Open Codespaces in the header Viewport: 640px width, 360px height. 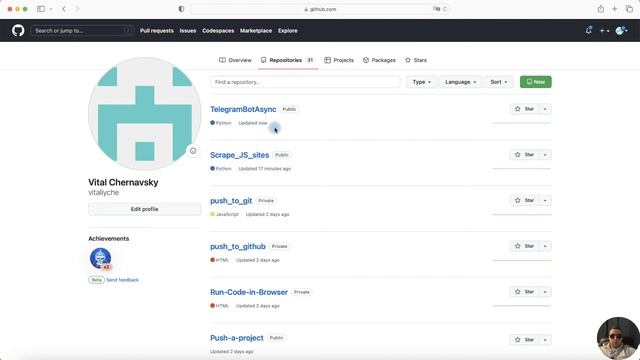pyautogui.click(x=218, y=31)
